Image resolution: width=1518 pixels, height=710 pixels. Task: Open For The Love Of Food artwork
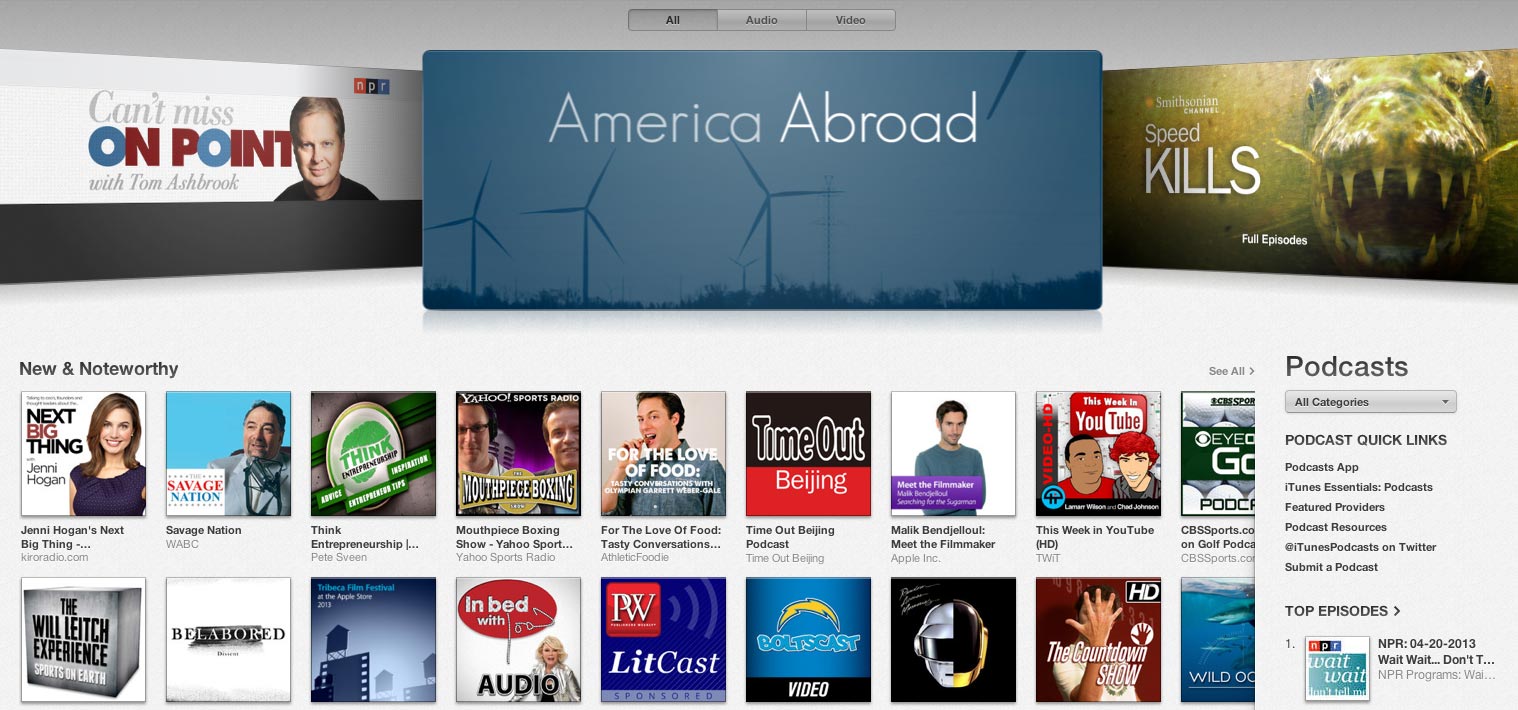coord(663,454)
